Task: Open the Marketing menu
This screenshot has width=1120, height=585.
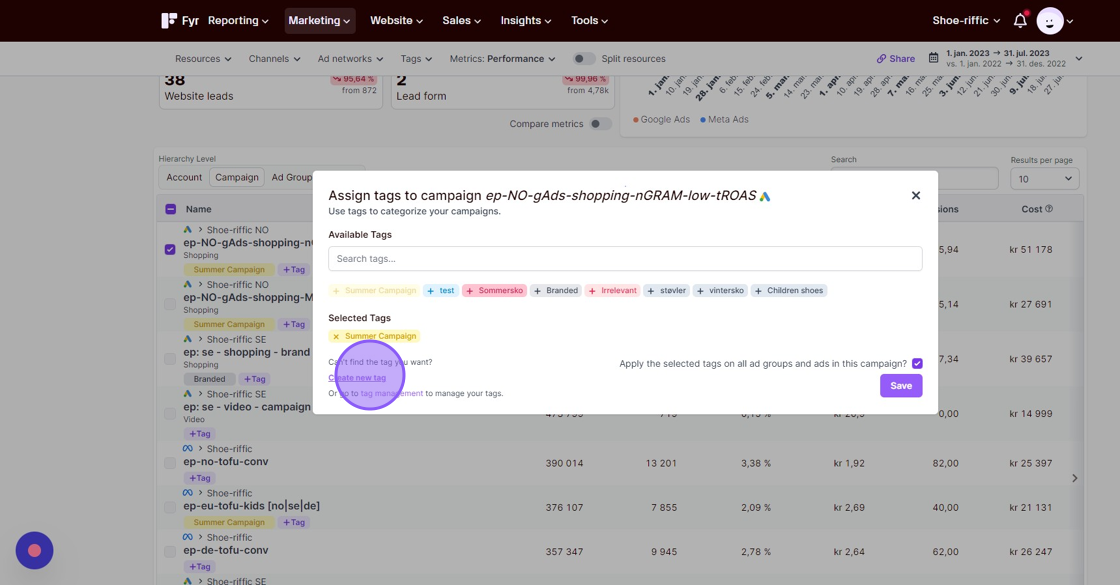Action: click(319, 21)
